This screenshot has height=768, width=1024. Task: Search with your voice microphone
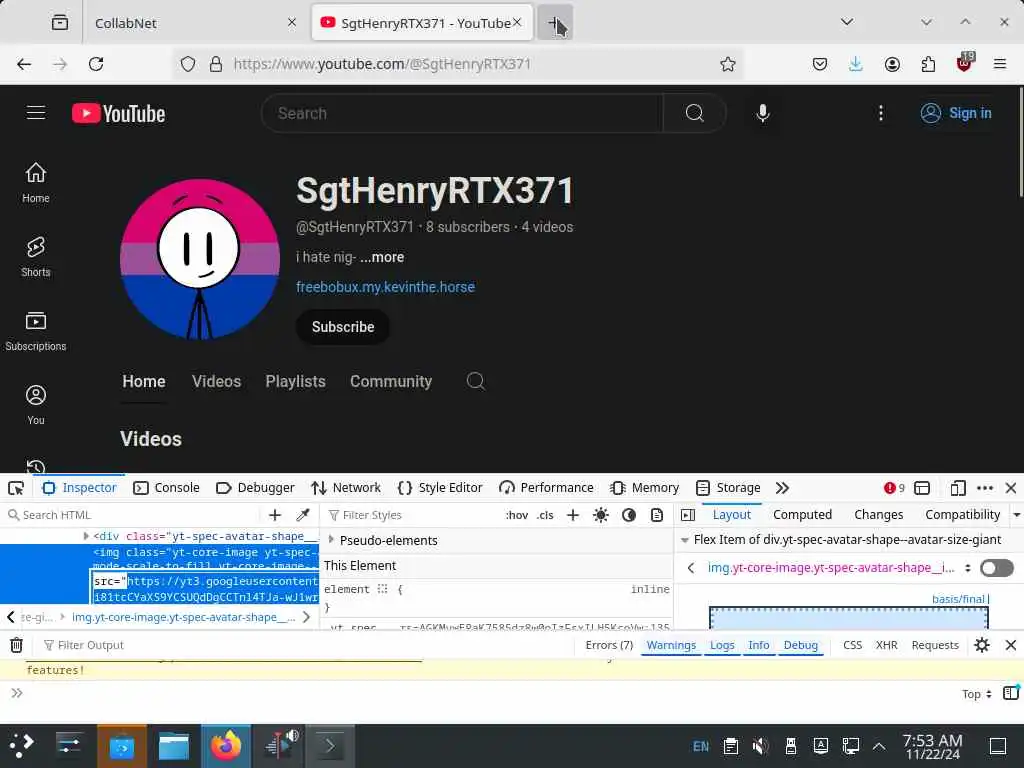point(763,114)
